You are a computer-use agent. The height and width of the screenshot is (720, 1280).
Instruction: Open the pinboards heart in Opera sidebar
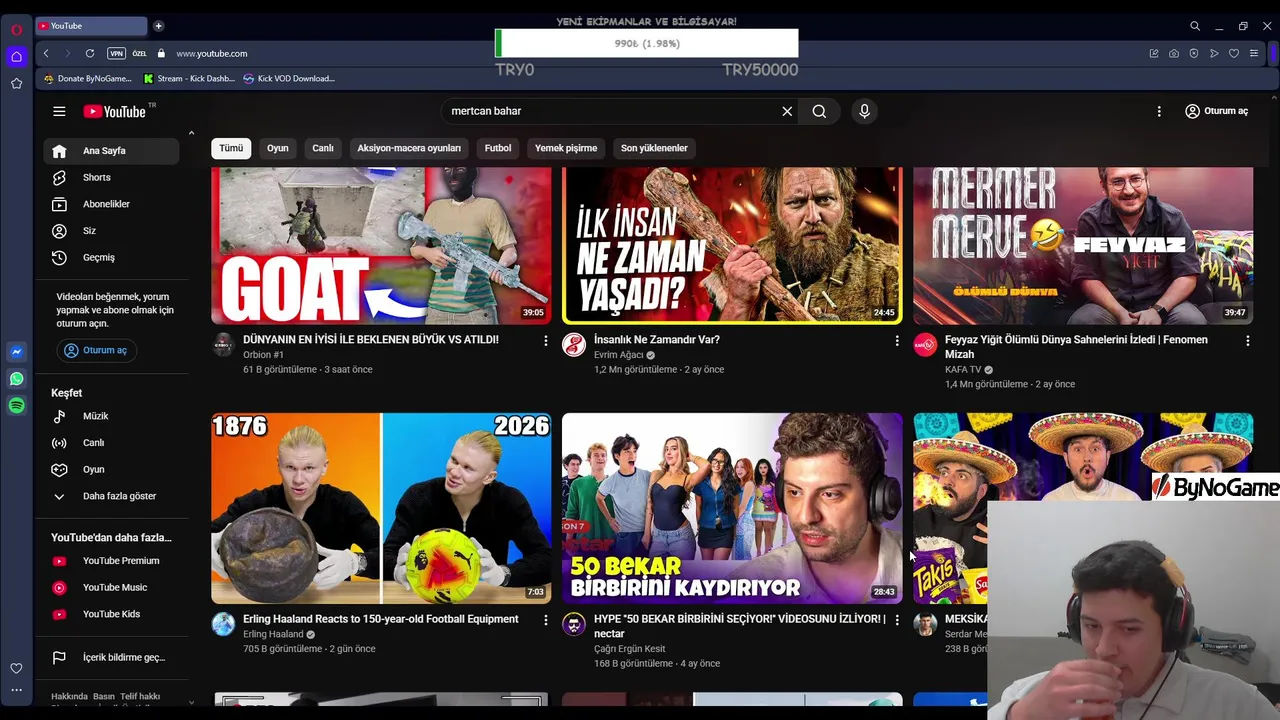16,668
